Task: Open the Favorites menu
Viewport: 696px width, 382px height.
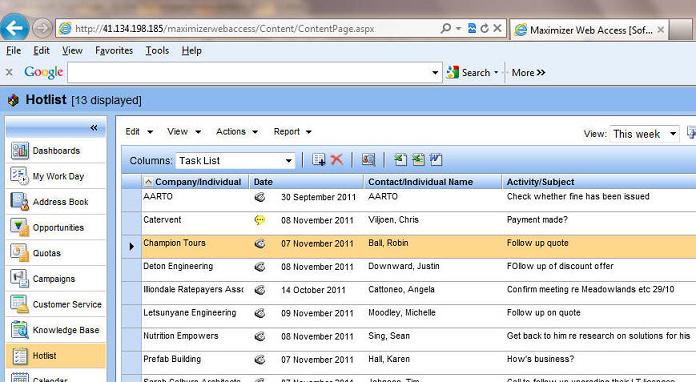Action: tap(114, 51)
